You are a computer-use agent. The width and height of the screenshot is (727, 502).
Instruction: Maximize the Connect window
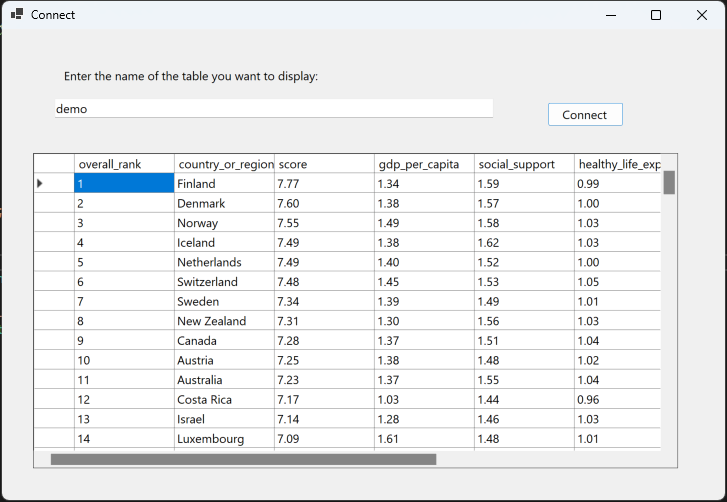656,15
